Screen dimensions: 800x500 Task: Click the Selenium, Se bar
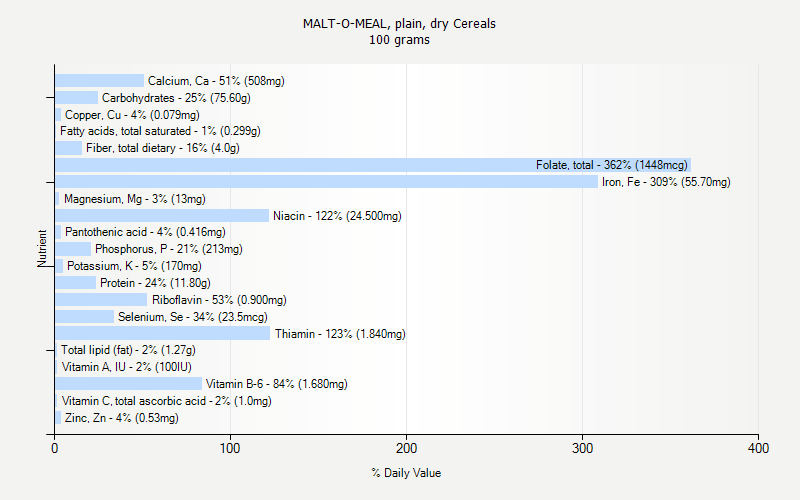point(84,316)
